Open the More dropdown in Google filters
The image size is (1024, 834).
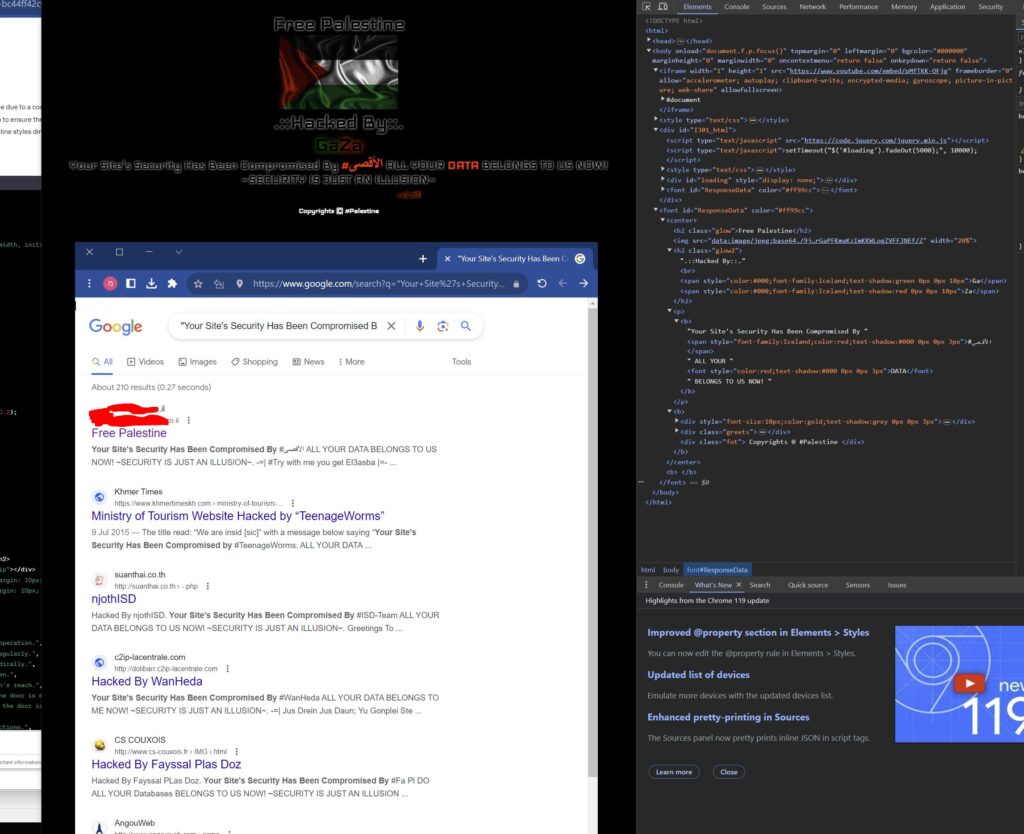[x=351, y=362]
